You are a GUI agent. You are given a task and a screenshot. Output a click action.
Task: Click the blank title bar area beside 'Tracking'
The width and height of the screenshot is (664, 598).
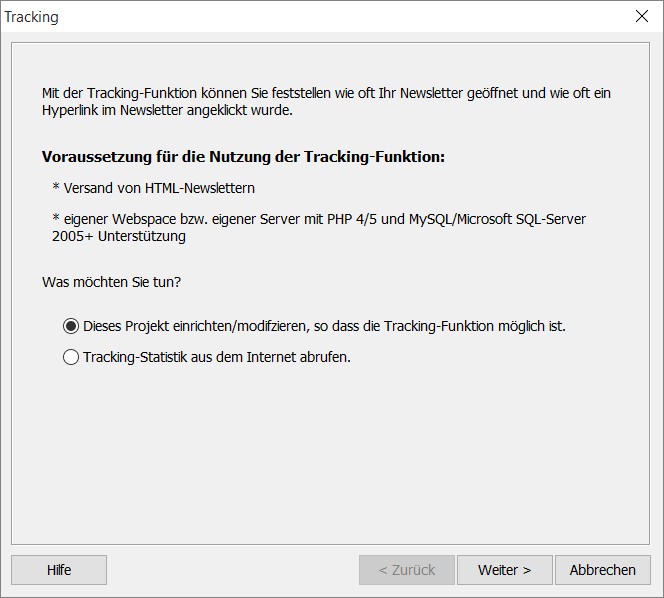pos(339,17)
